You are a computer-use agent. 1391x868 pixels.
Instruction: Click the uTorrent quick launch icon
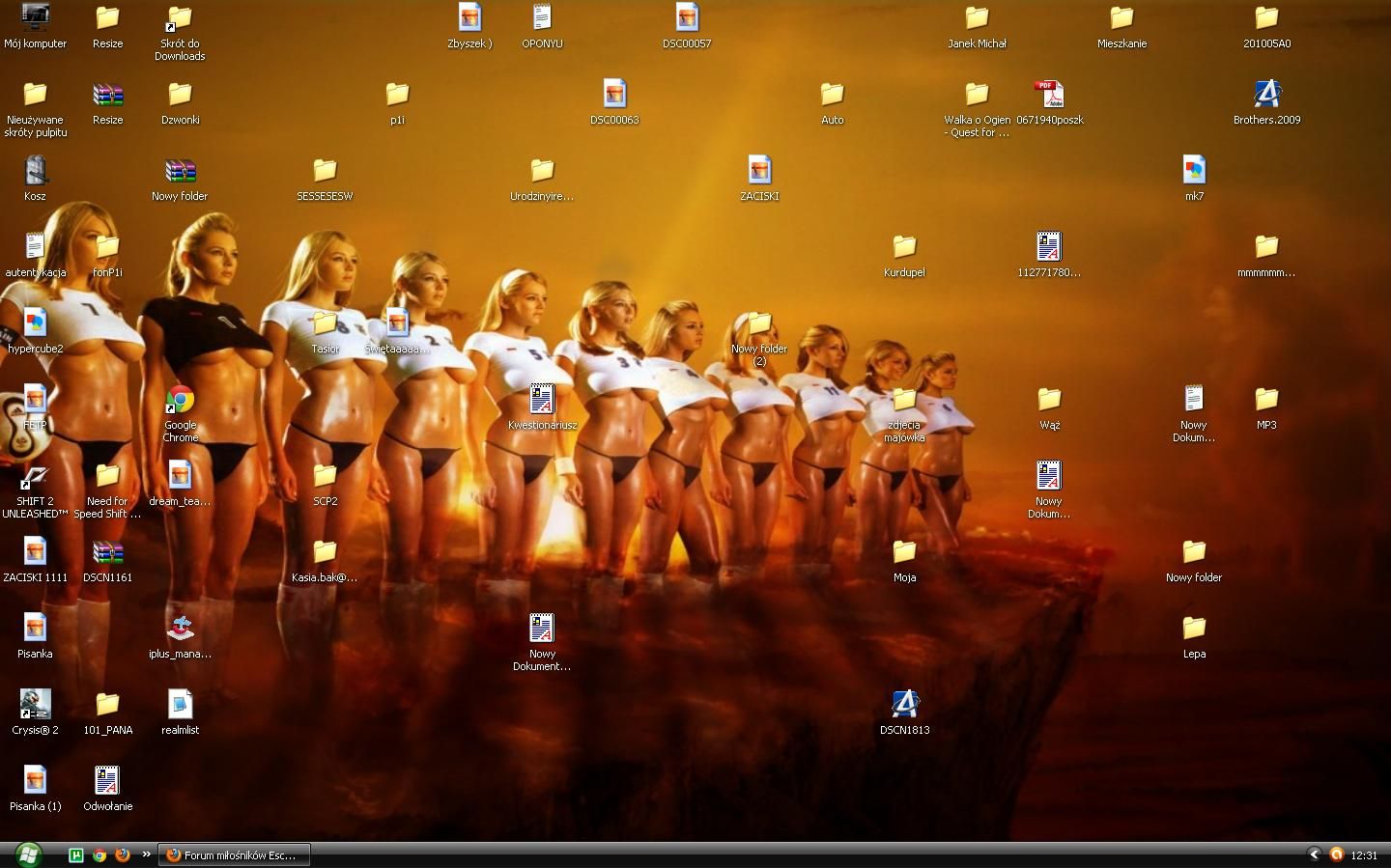coord(75,854)
